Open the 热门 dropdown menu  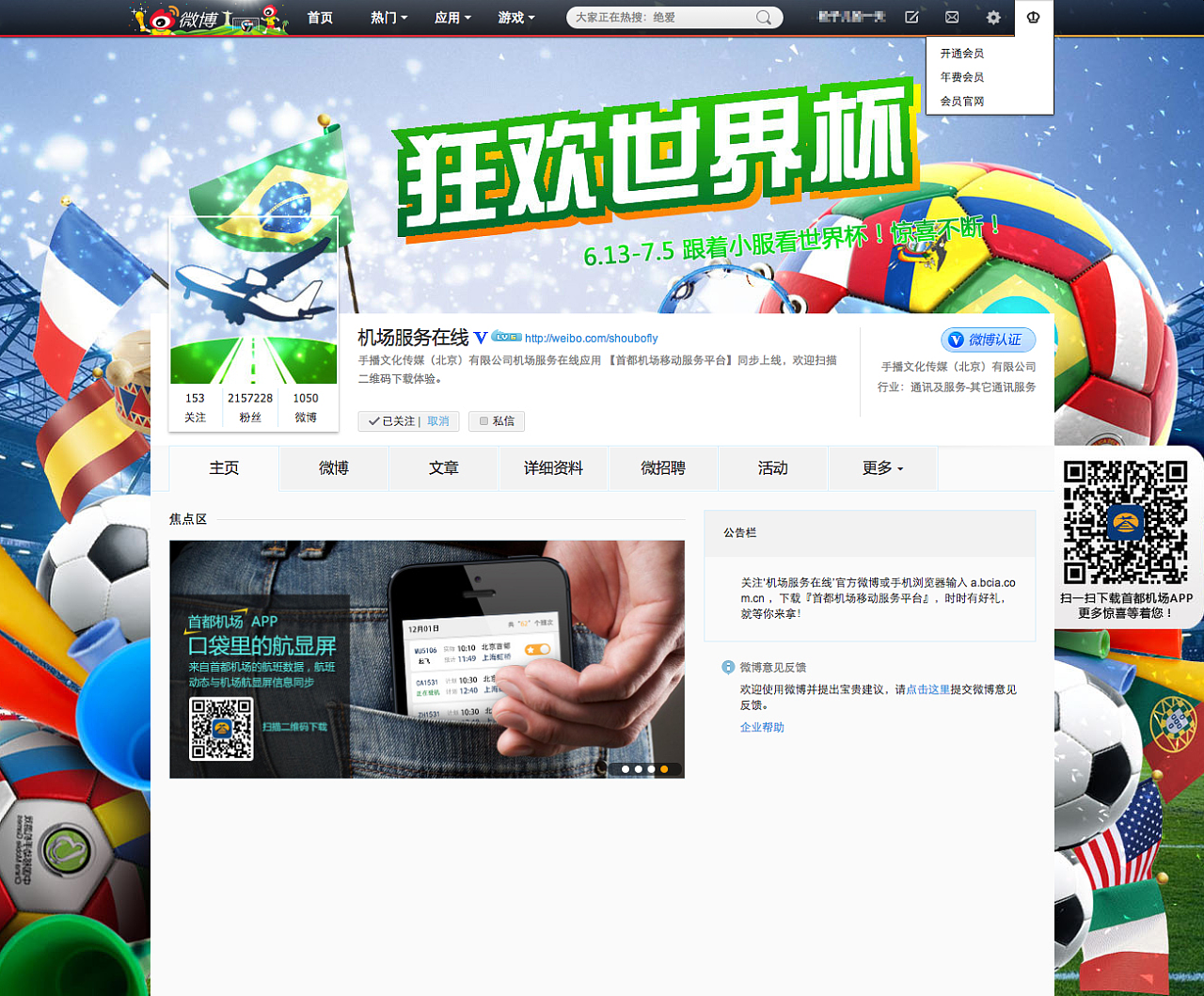pyautogui.click(x=388, y=18)
